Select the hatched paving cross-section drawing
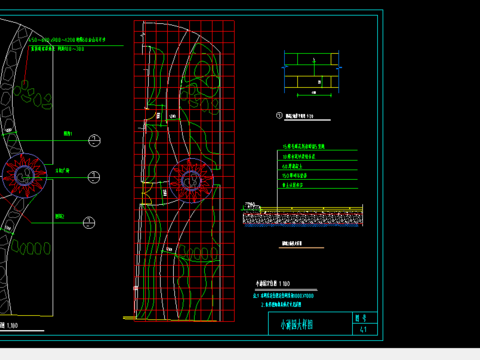 (303, 215)
